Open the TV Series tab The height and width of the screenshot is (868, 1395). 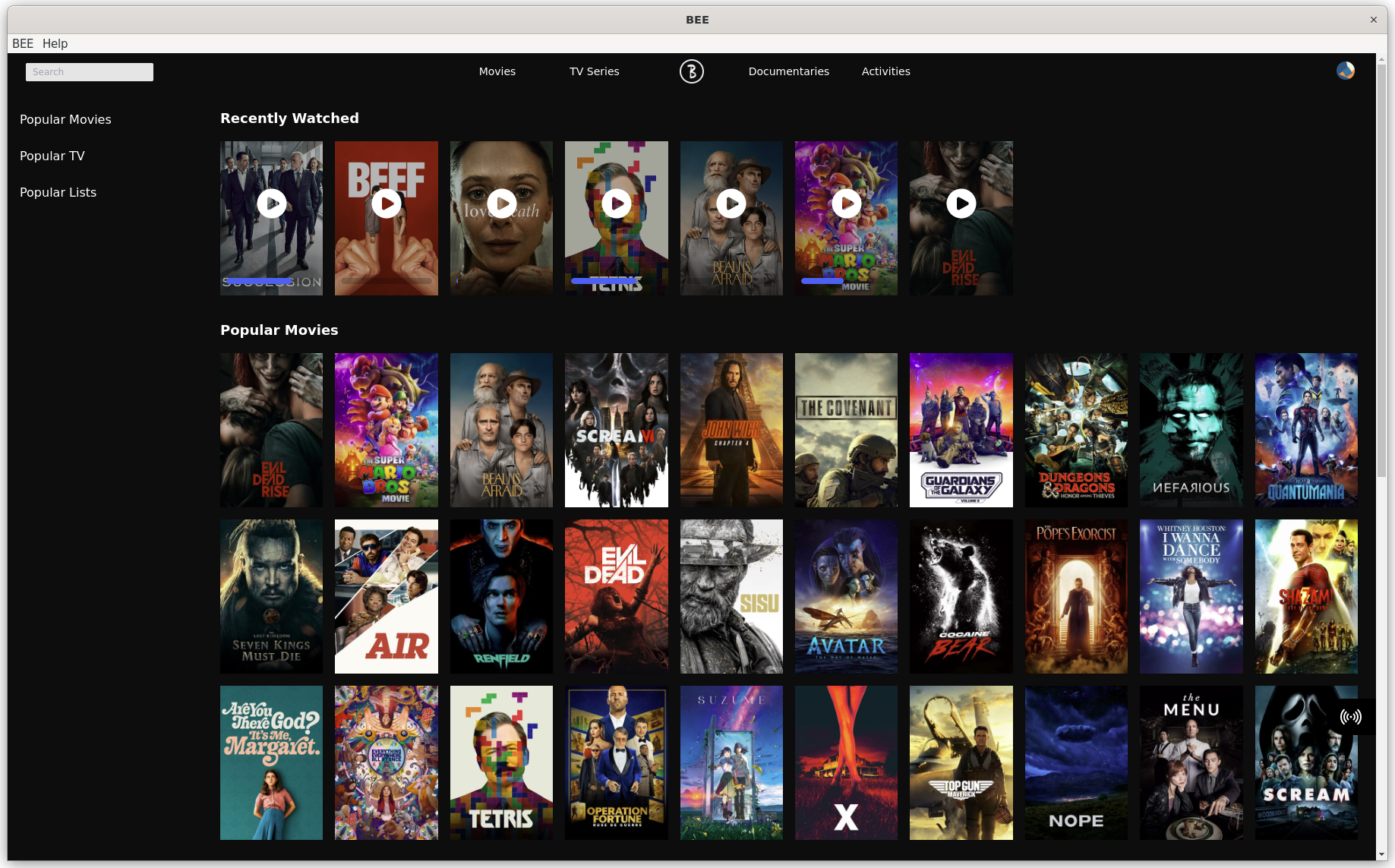595,71
